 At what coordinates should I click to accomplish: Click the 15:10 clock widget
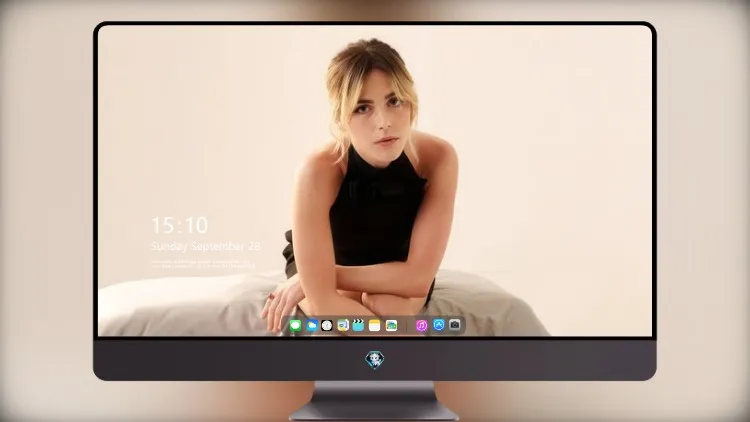point(180,225)
